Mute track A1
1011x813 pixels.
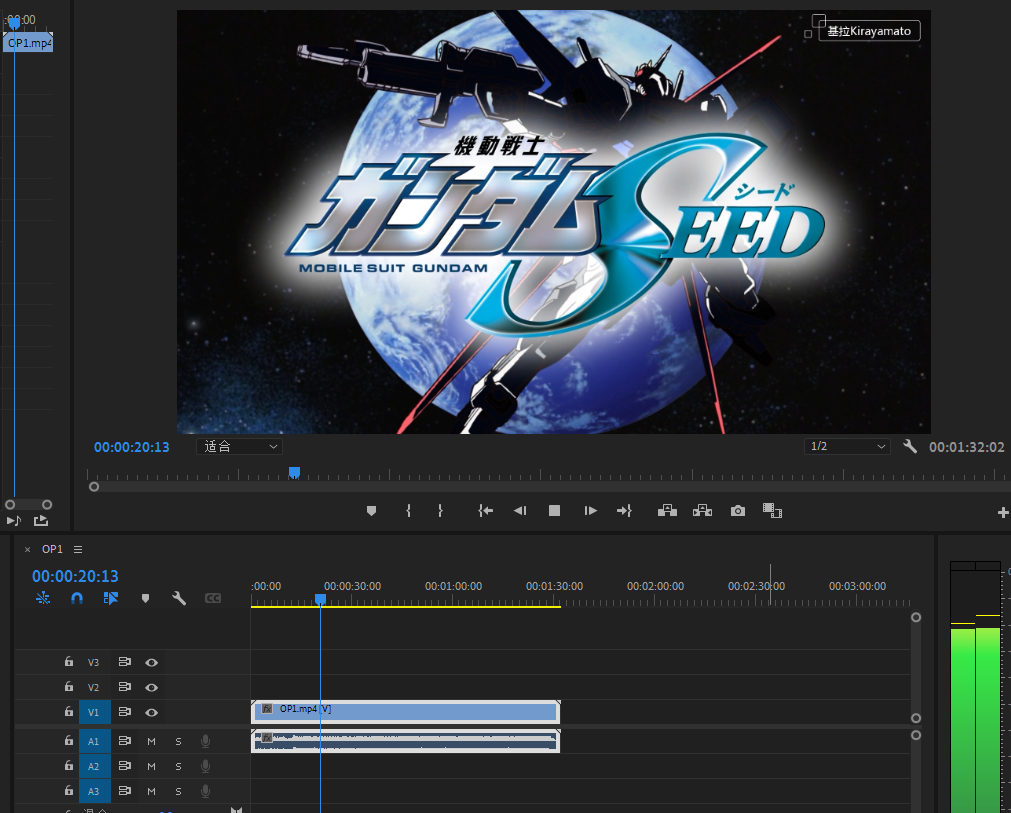(x=152, y=741)
